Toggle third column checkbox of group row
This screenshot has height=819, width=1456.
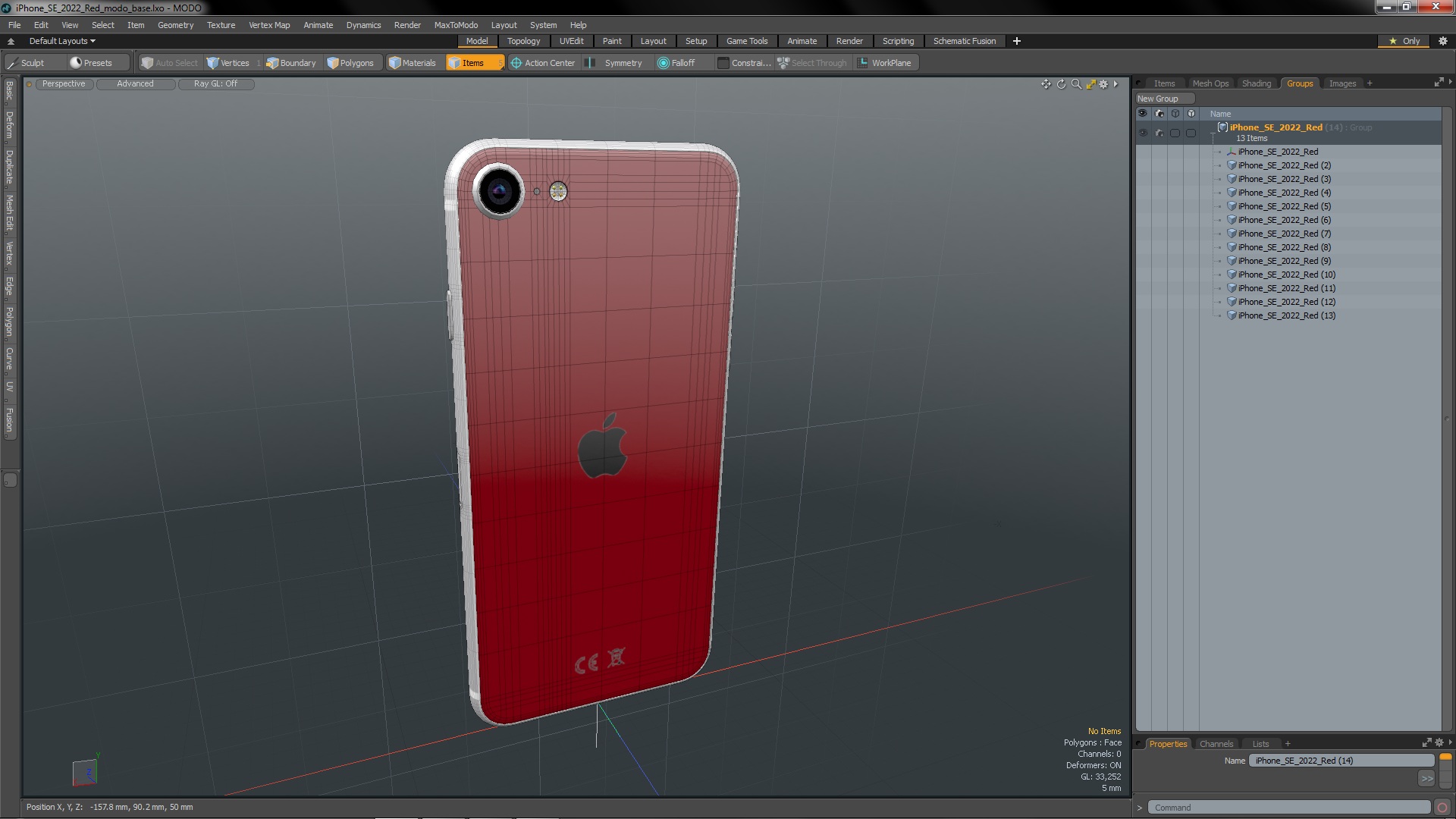1175,133
